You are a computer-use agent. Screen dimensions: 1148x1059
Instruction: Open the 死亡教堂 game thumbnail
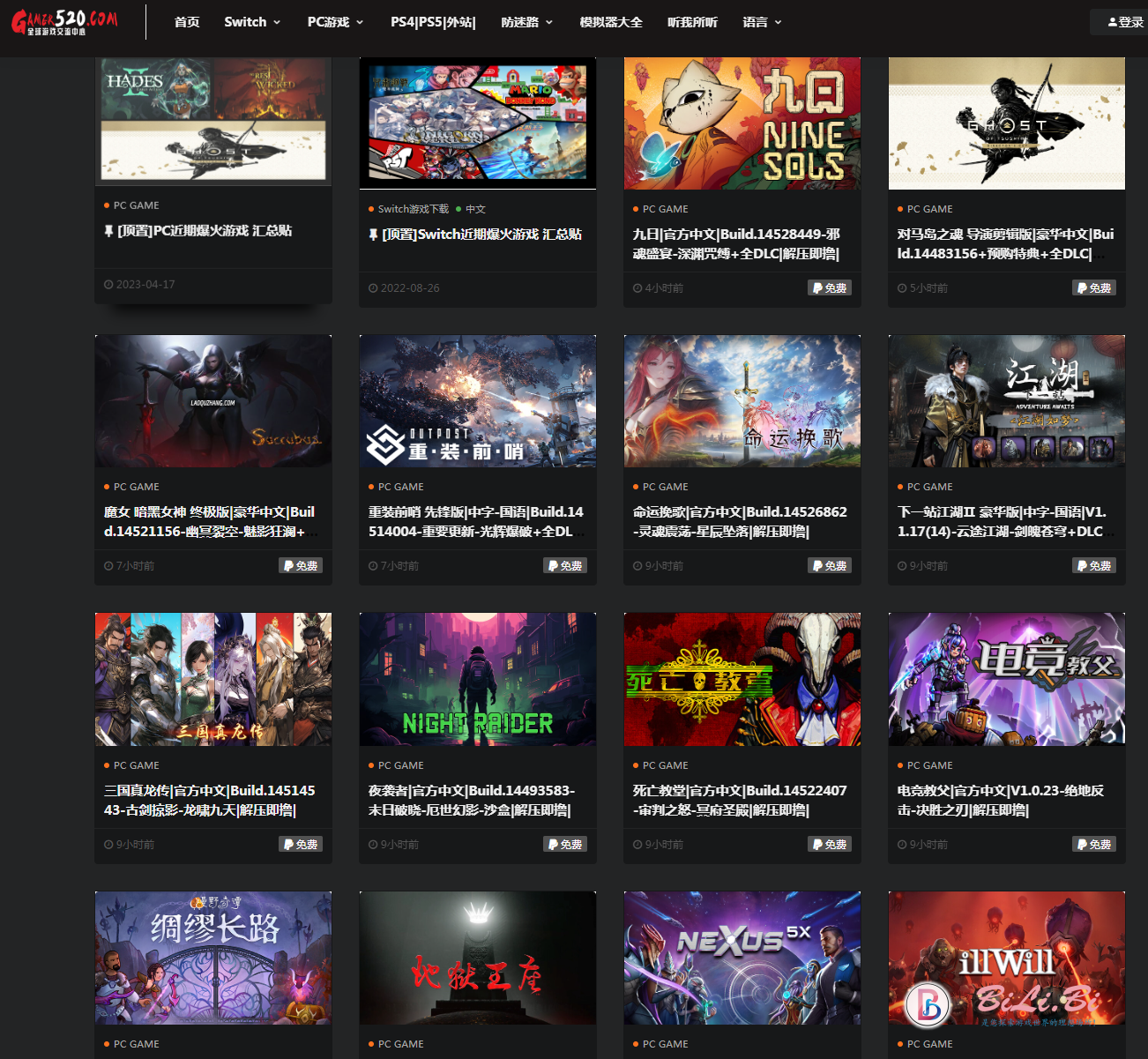742,679
